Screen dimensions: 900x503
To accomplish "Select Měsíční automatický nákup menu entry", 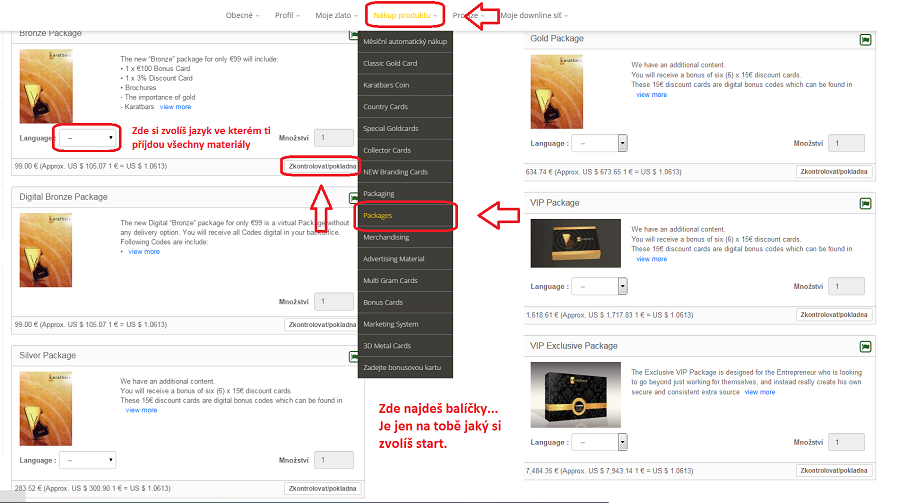I will pyautogui.click(x=405, y=41).
